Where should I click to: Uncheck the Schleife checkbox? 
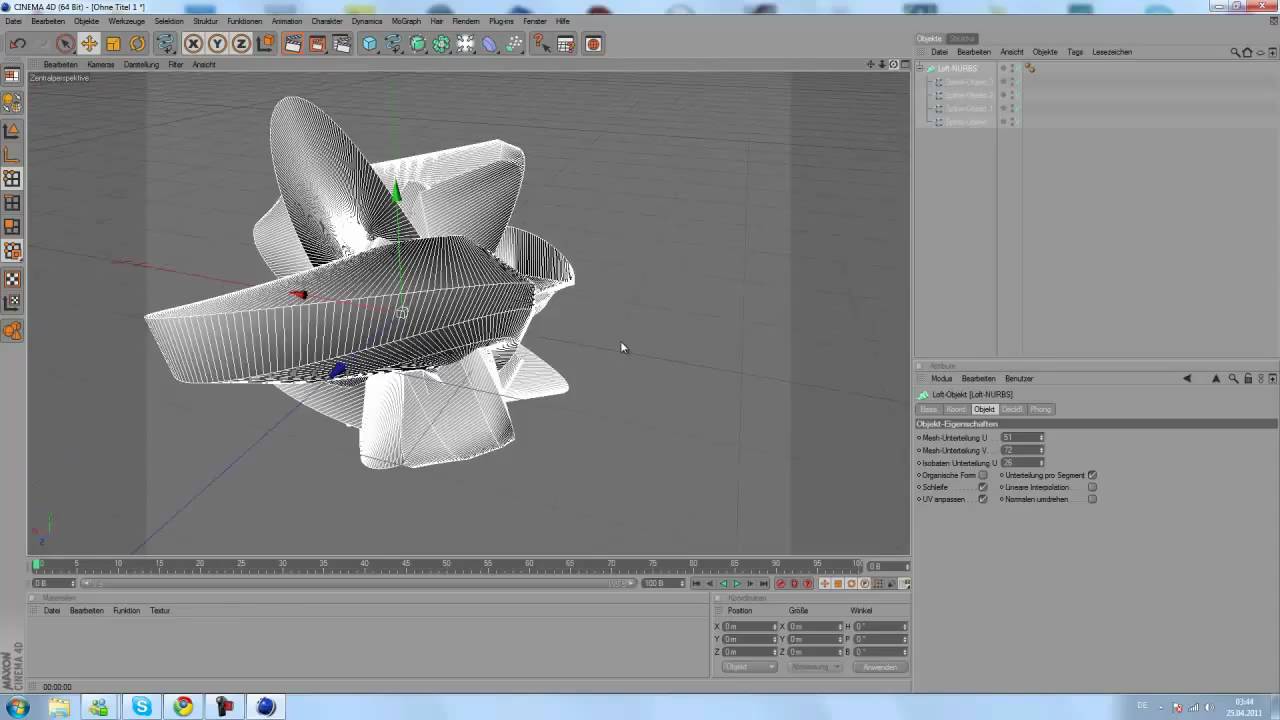(982, 487)
